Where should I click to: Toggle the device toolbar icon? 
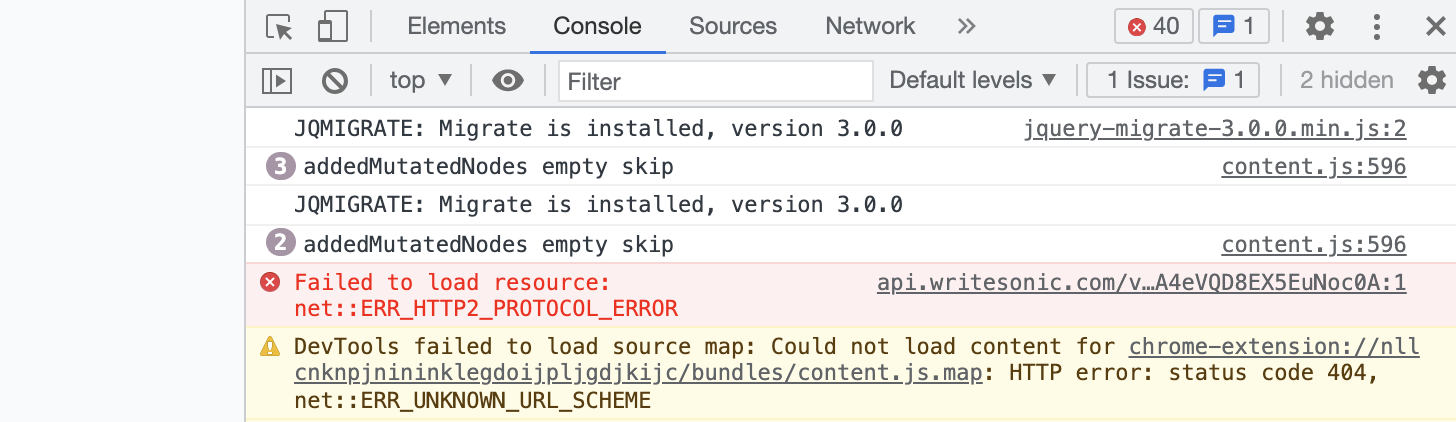click(x=332, y=26)
